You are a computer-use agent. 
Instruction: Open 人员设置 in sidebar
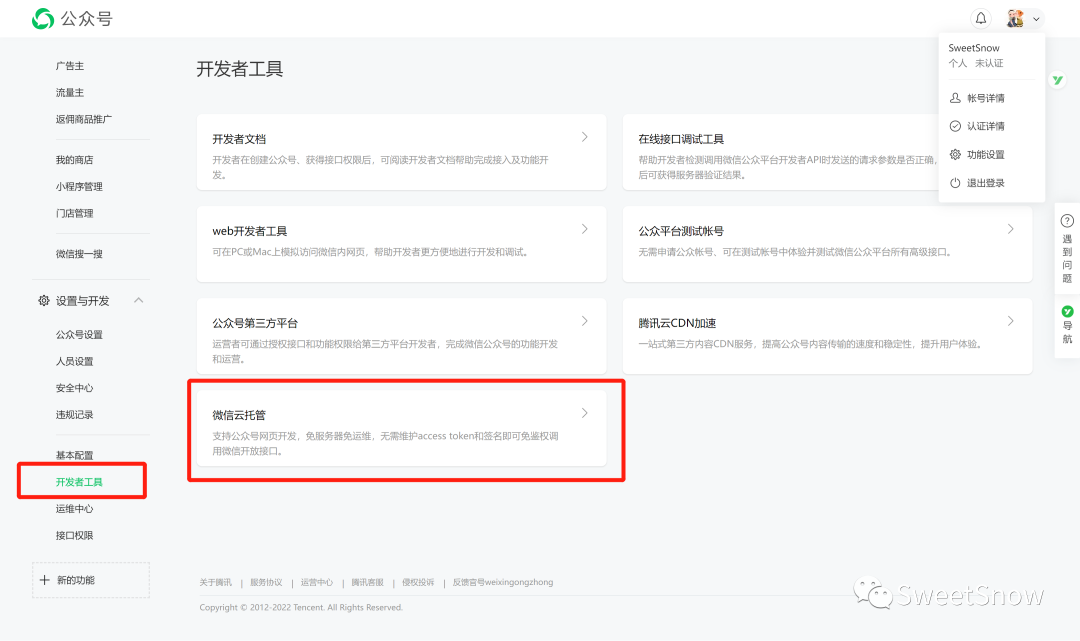[x=74, y=362]
